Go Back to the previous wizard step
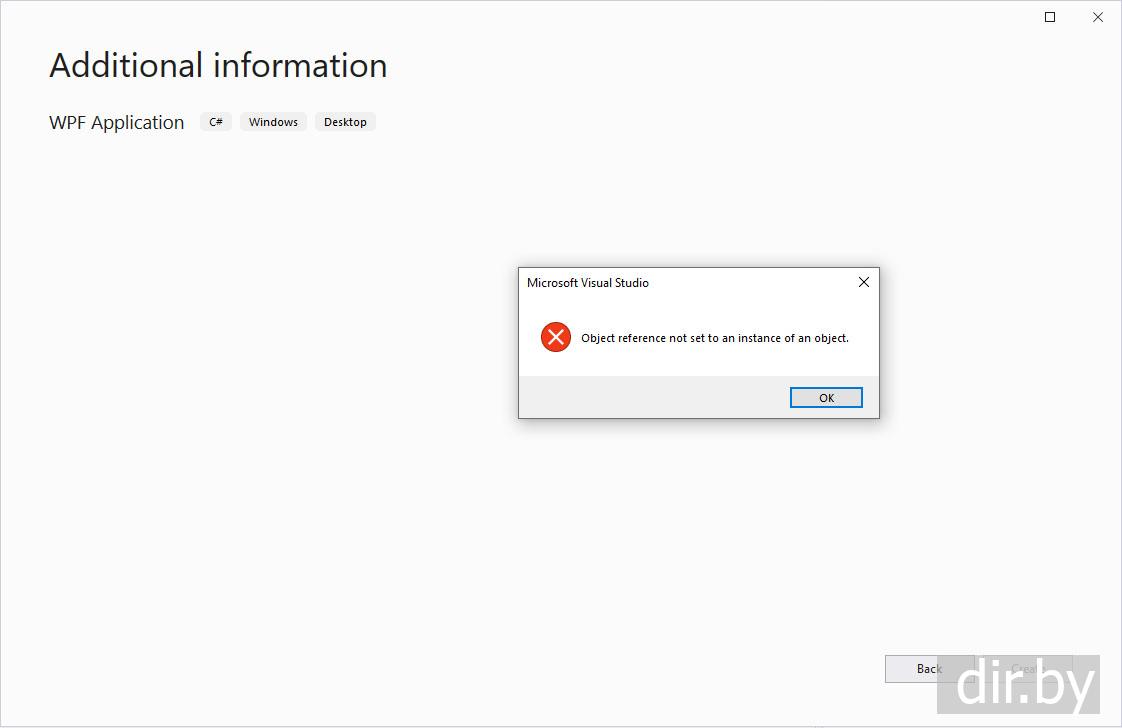Image resolution: width=1122 pixels, height=728 pixels. pyautogui.click(x=929, y=669)
